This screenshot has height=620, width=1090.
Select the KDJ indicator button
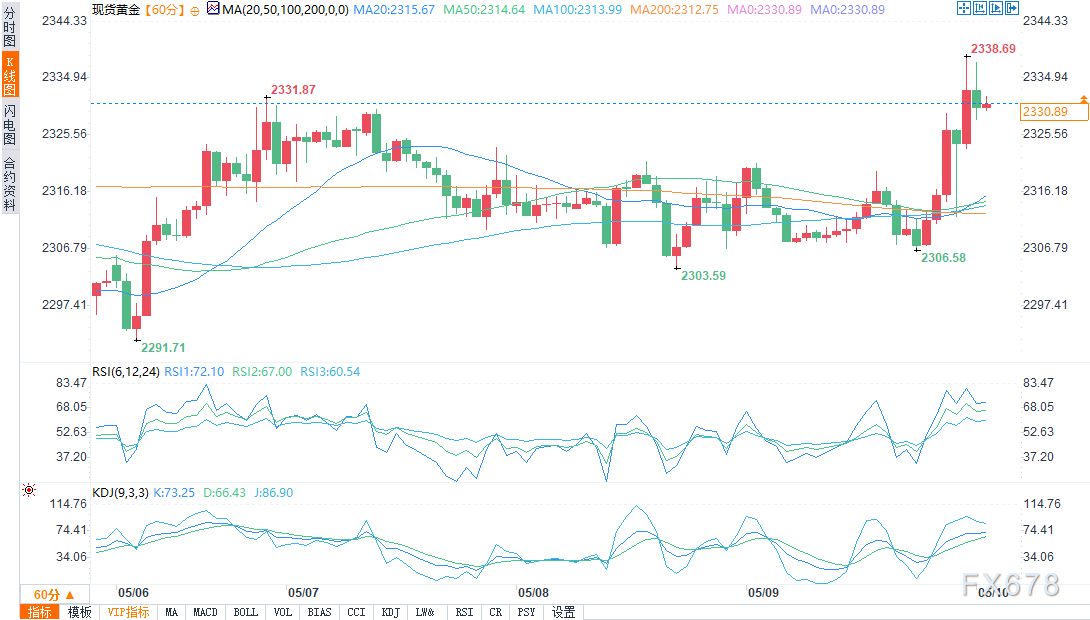[x=391, y=612]
